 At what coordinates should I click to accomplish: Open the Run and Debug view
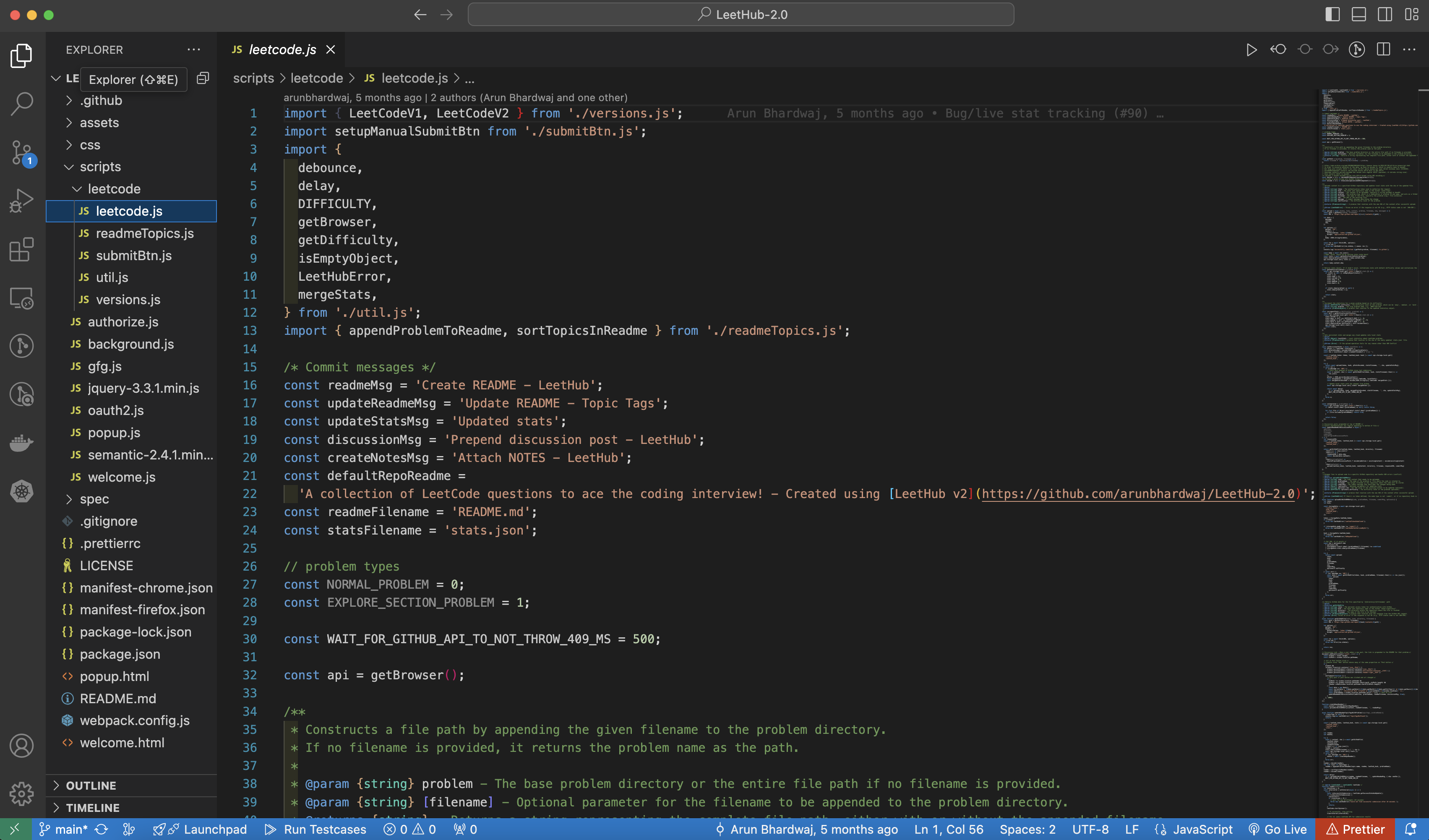[21, 201]
